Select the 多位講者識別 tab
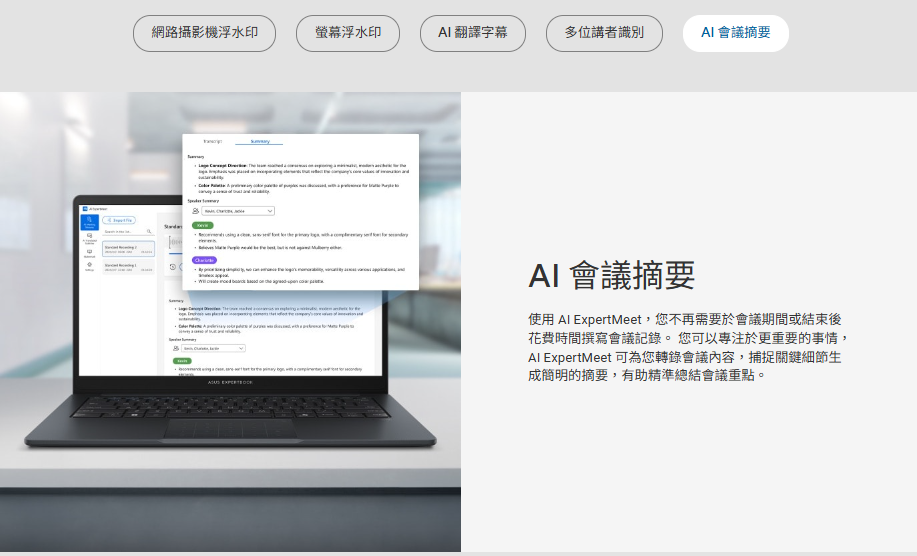 (x=604, y=33)
